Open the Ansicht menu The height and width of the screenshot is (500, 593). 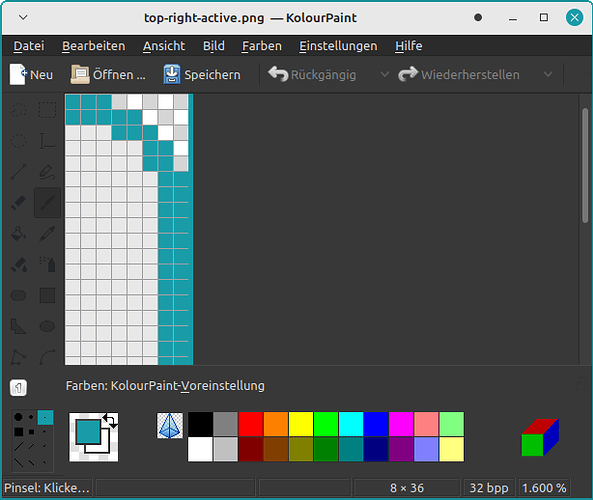click(164, 46)
